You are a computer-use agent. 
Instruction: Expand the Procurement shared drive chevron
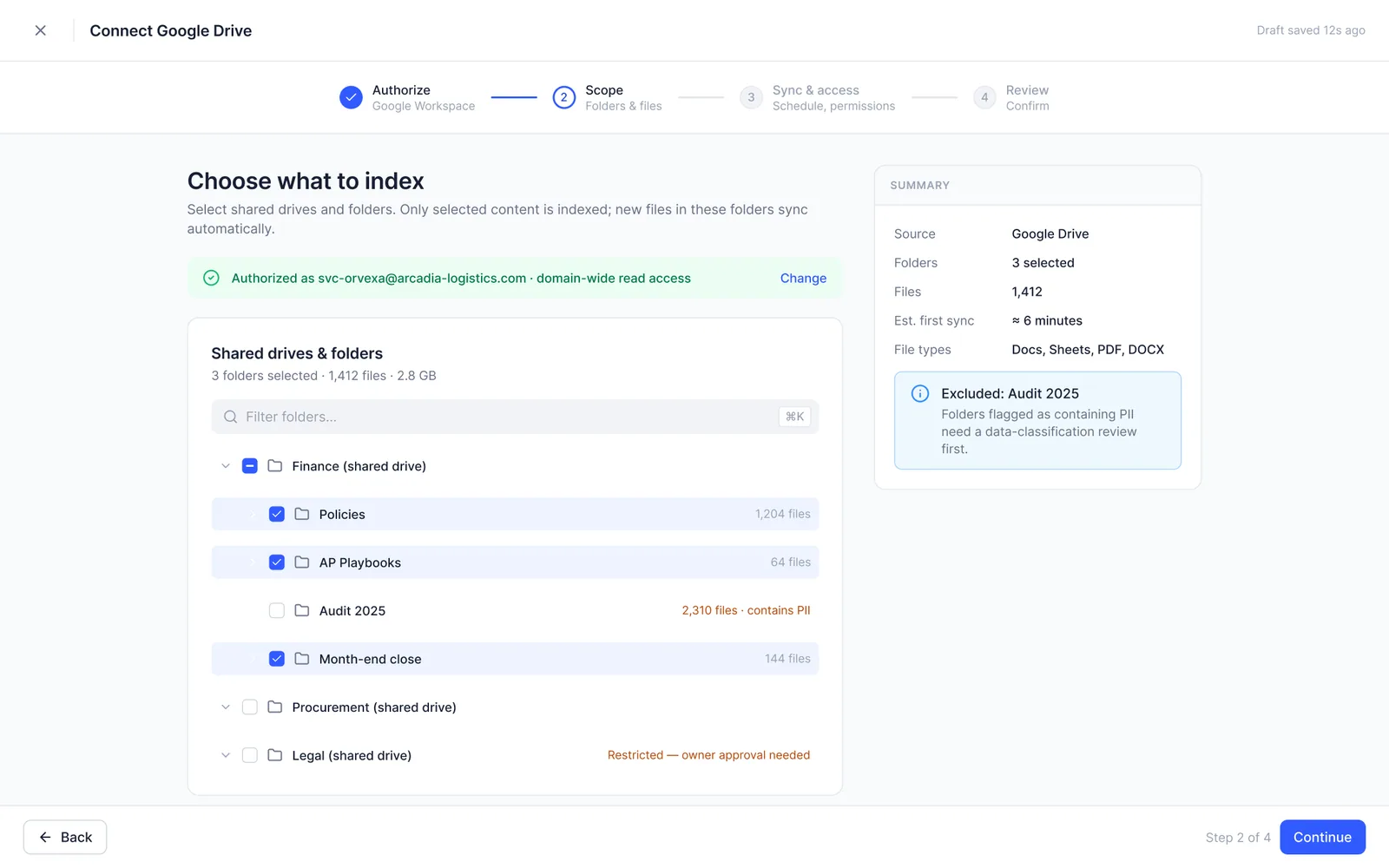pyautogui.click(x=226, y=707)
